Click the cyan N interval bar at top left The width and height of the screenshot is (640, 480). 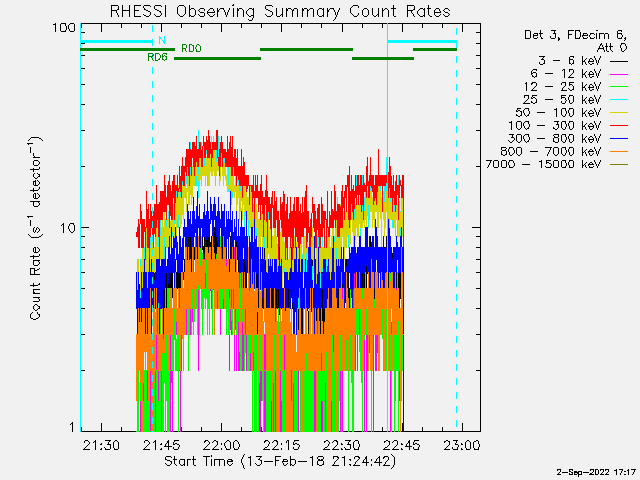(116, 42)
